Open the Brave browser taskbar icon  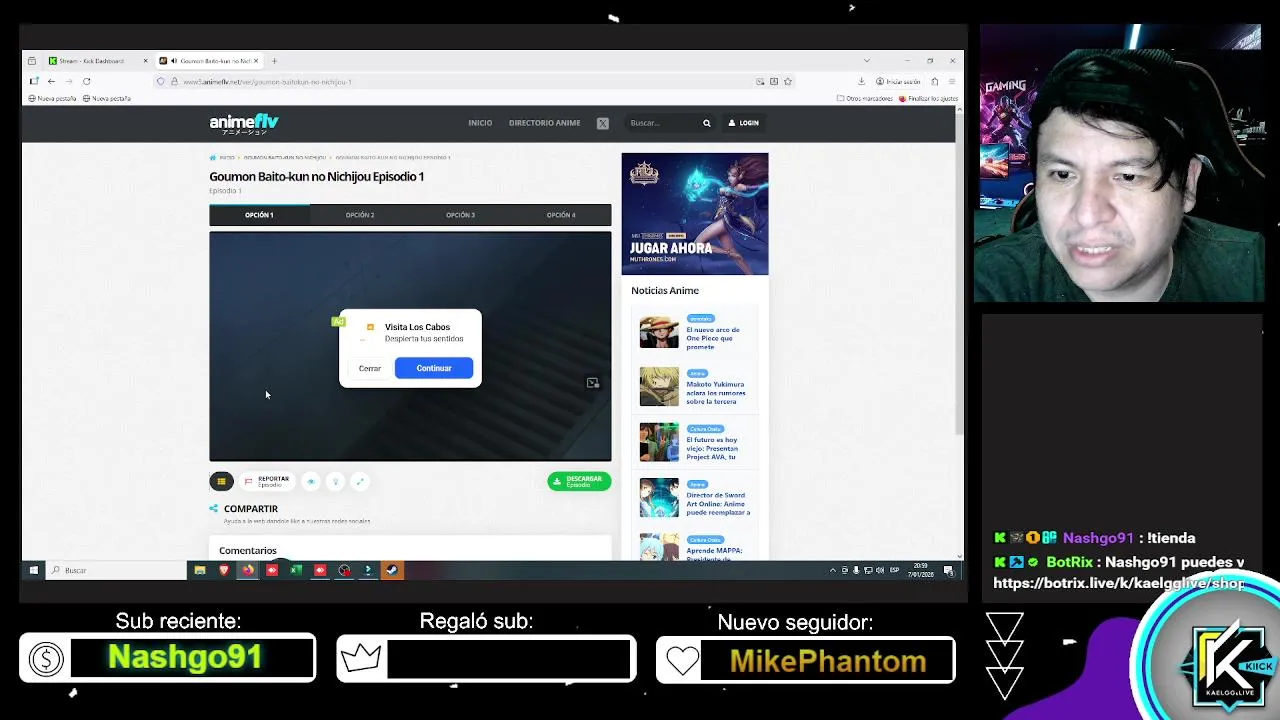click(224, 570)
